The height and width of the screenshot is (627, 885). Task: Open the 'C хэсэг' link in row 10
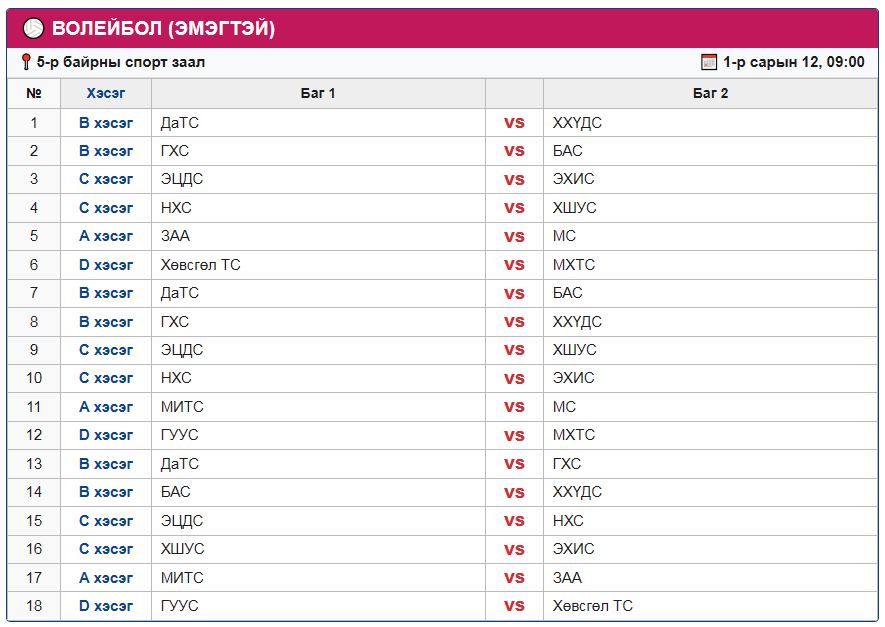point(106,378)
